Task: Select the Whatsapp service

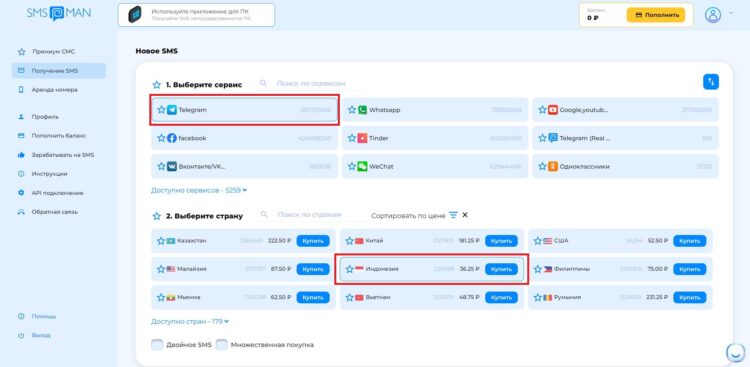Action: (x=434, y=110)
